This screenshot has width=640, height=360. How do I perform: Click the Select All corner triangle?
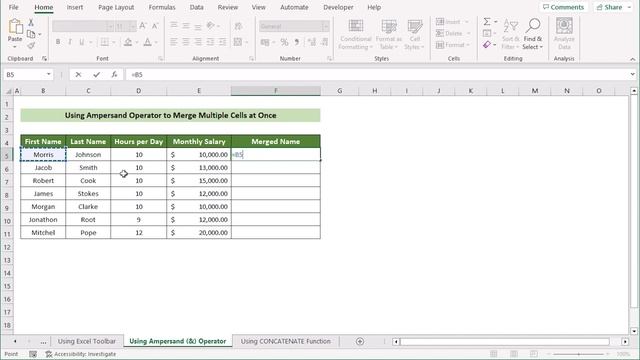[x=8, y=91]
